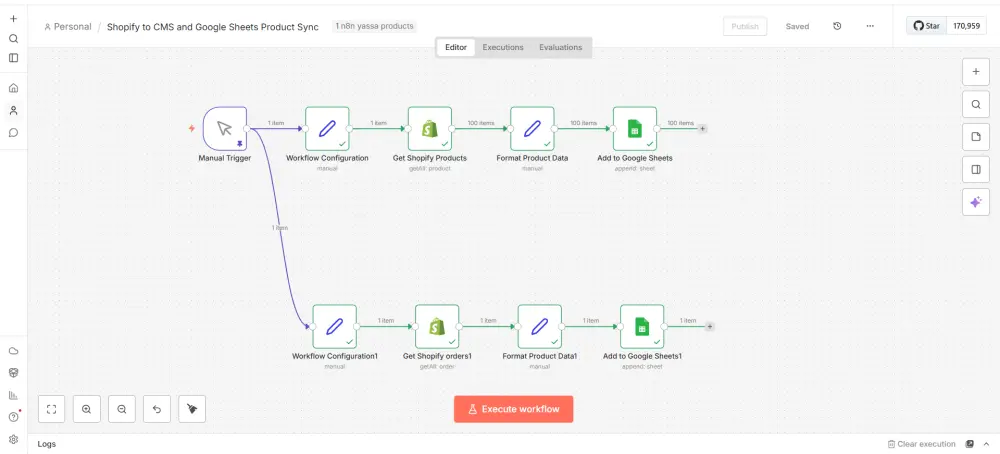Add node after Add to Google Sheets1
The width and height of the screenshot is (1000, 454).
710,326
